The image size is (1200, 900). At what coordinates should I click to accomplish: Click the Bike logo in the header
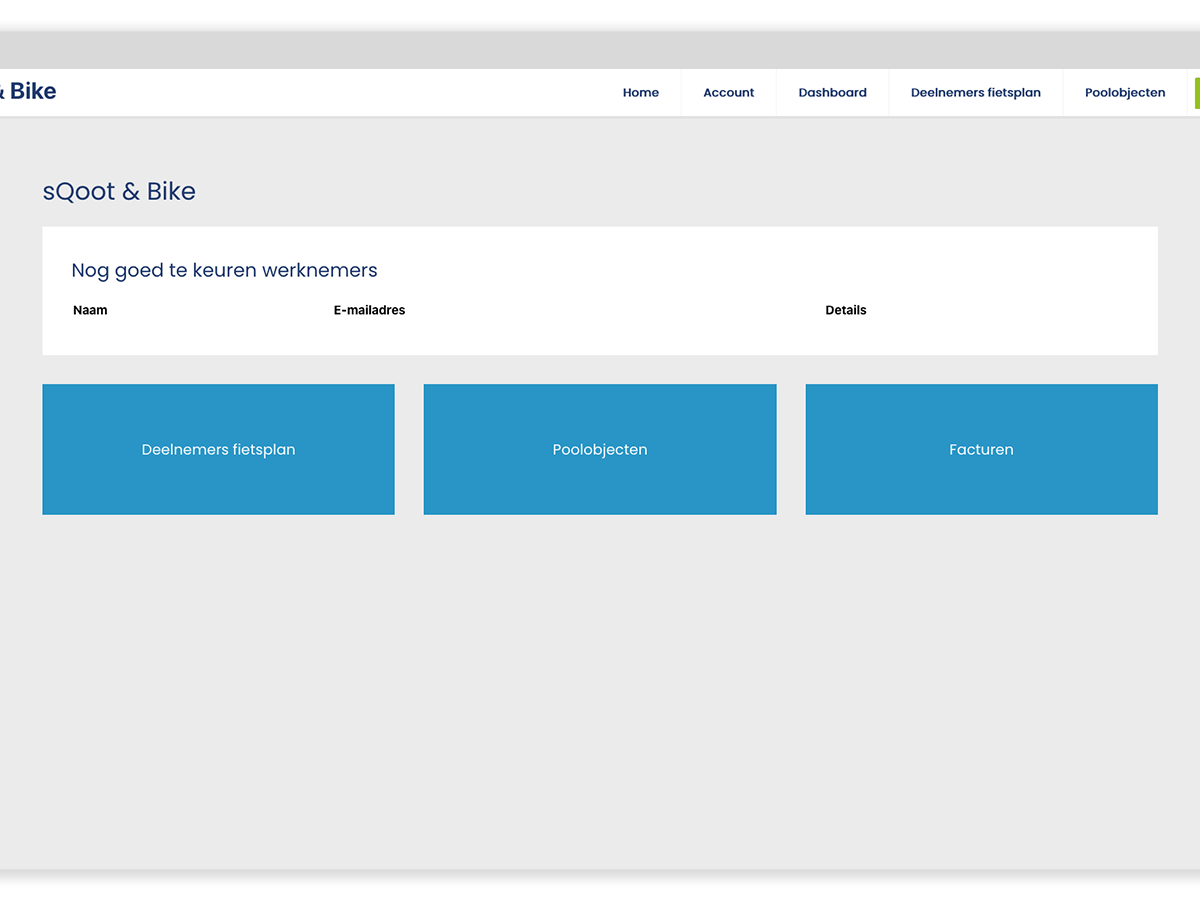click(x=30, y=91)
